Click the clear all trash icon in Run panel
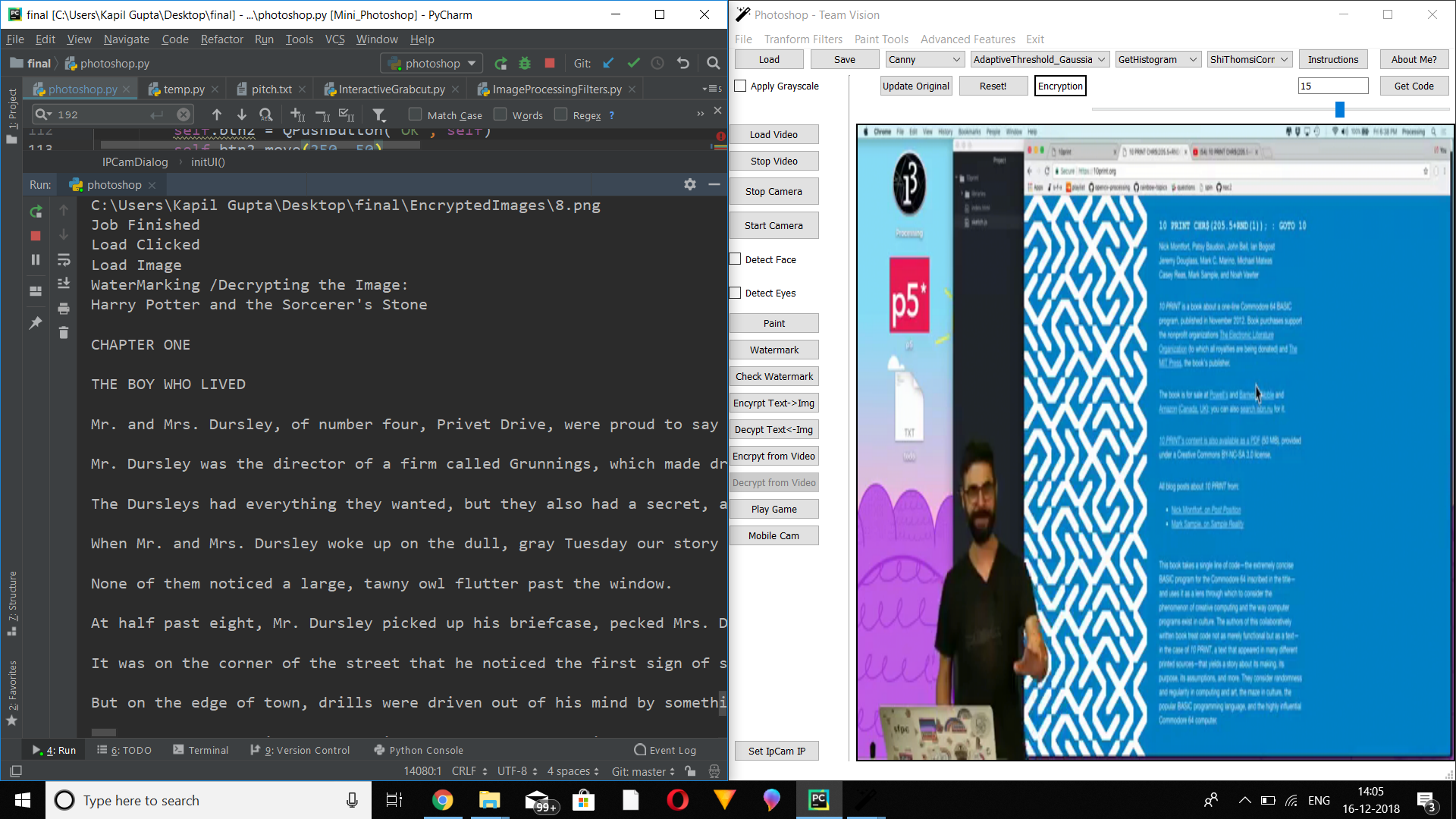 (64, 333)
